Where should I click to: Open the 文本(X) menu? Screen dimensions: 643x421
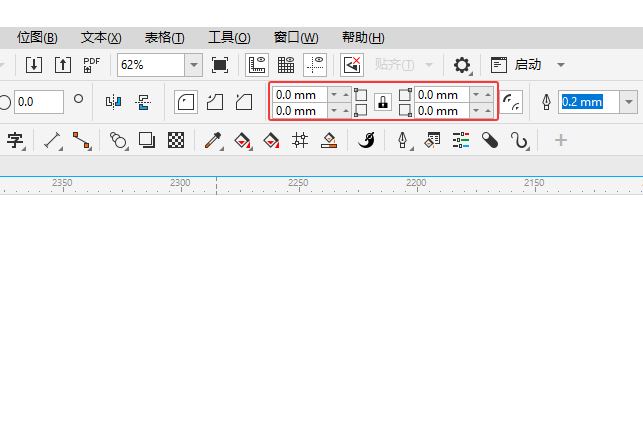[101, 38]
